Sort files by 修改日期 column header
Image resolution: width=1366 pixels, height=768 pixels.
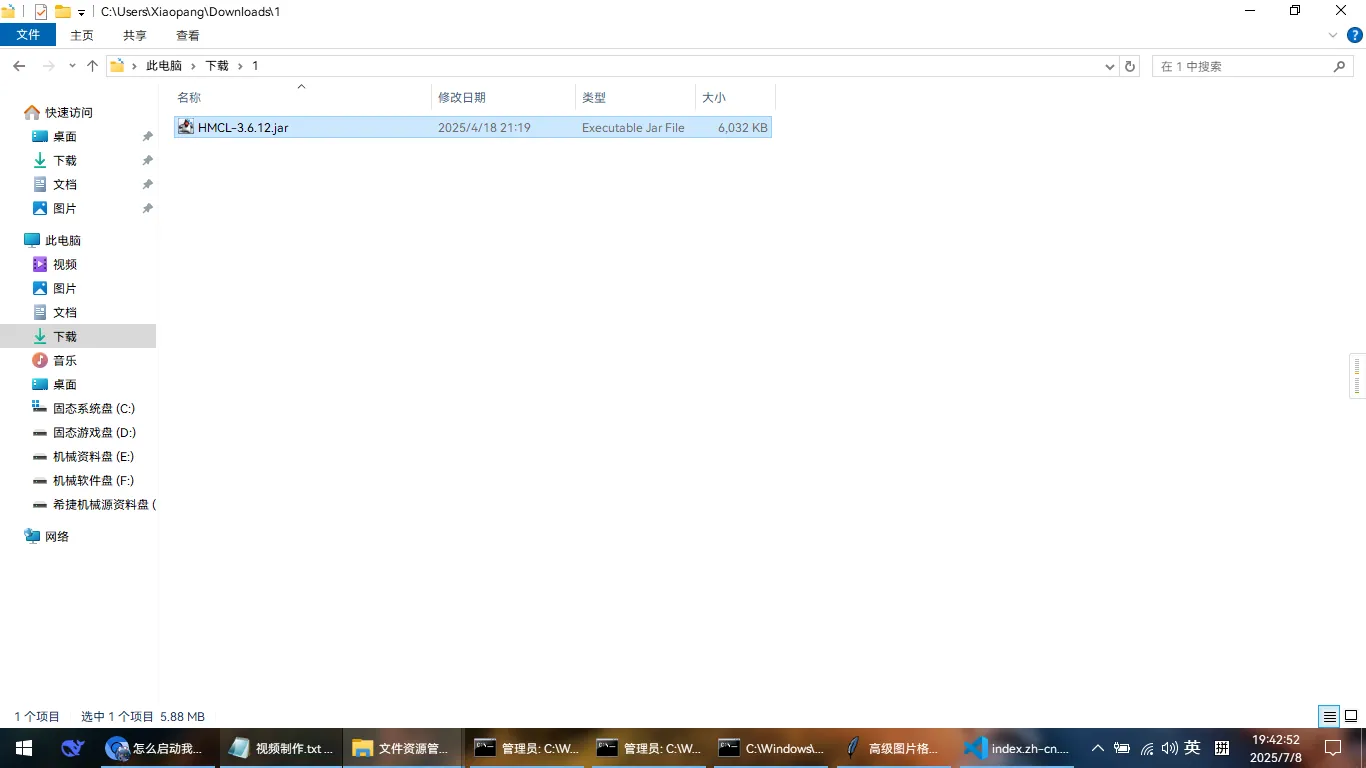pos(462,97)
